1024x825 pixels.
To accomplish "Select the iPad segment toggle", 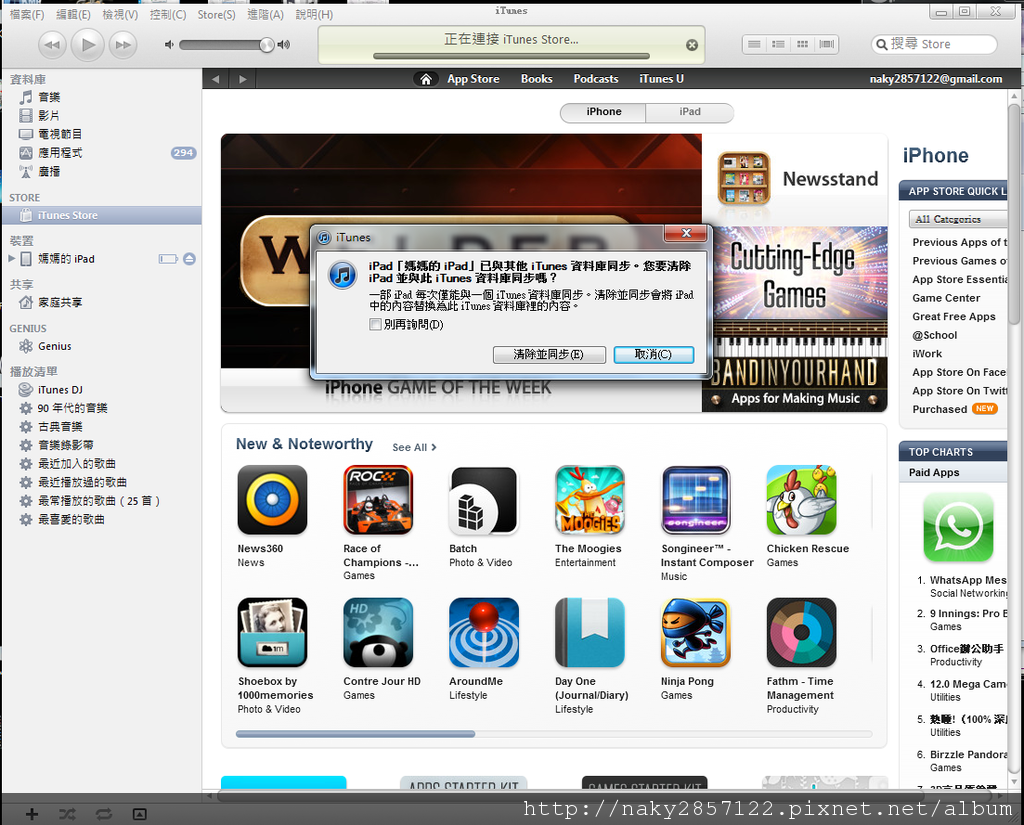I will 690,112.
